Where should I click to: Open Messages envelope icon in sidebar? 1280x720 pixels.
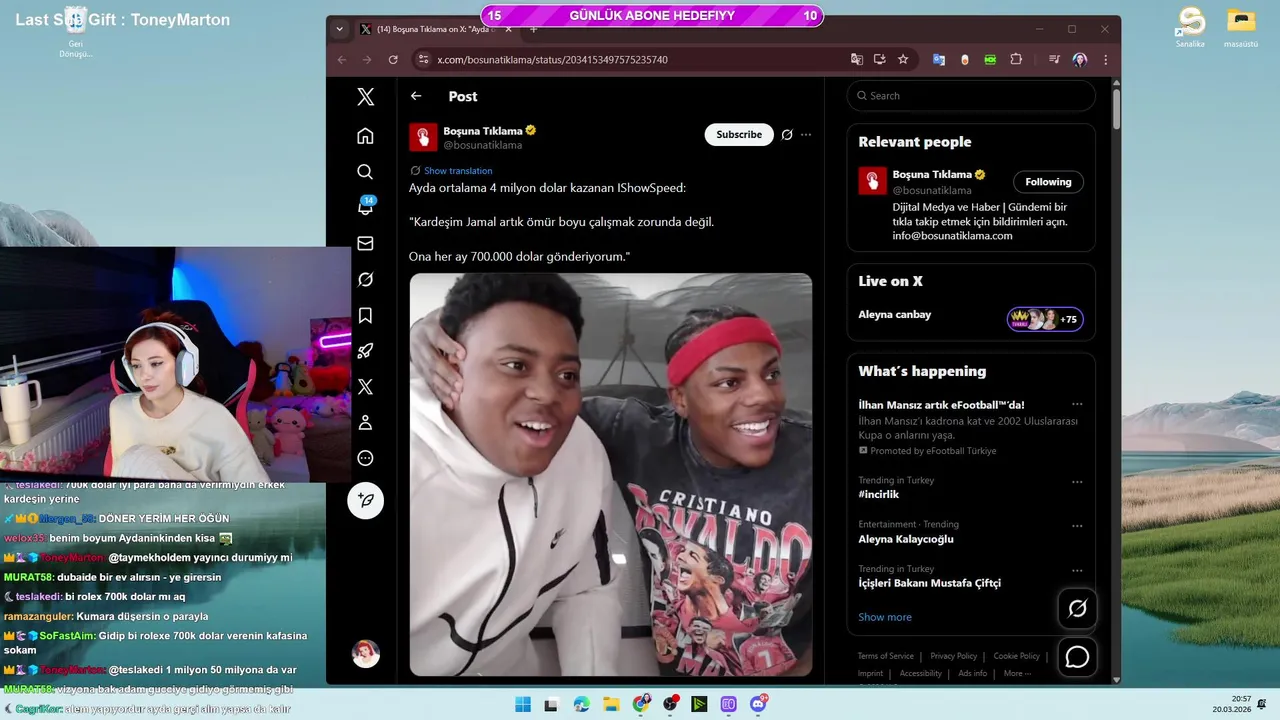coord(366,243)
